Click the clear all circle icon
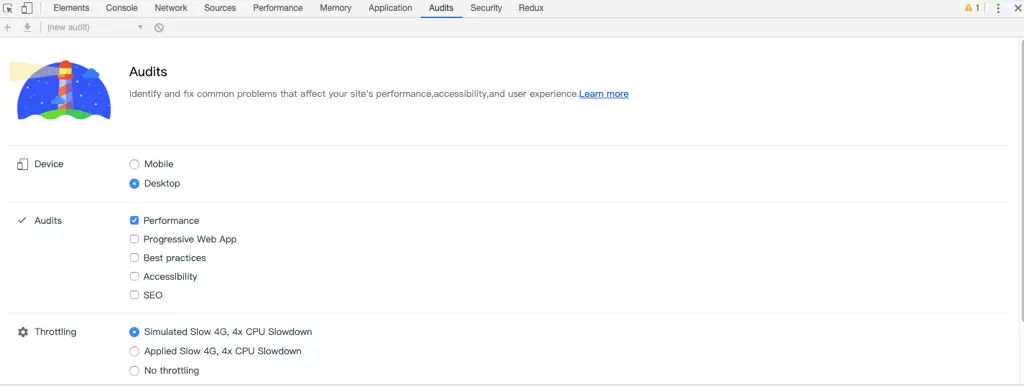1024x386 pixels. pyautogui.click(x=159, y=27)
